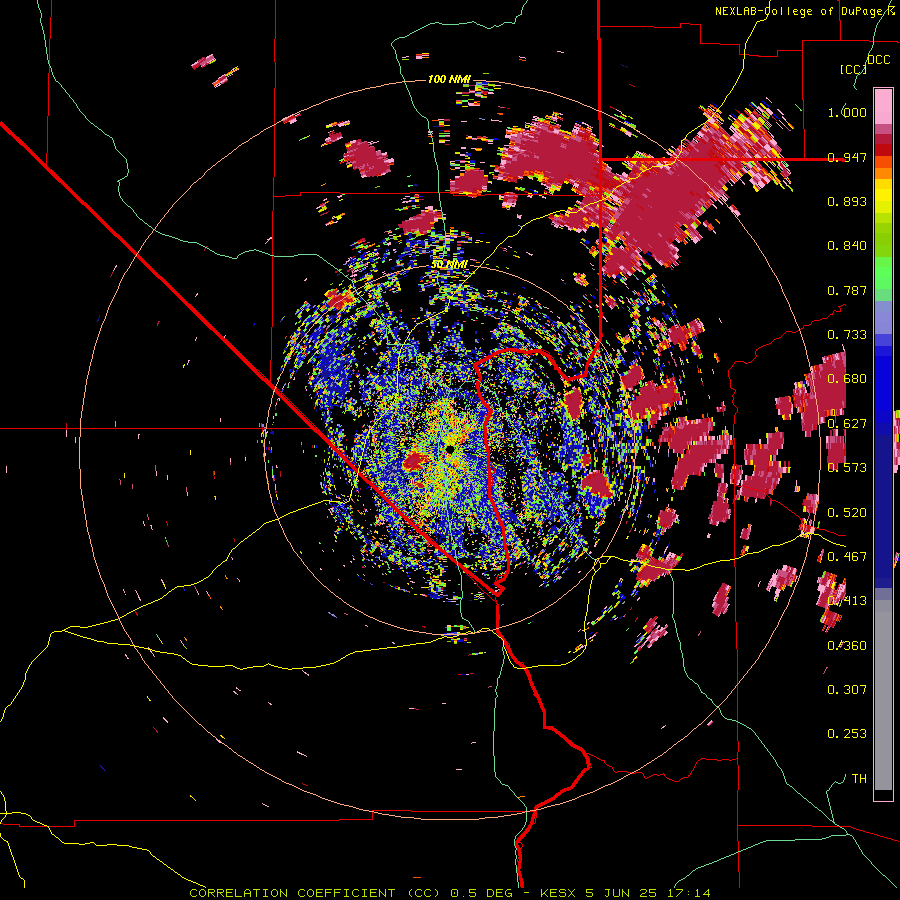Pick the lavender color bar segment

pos(883,317)
